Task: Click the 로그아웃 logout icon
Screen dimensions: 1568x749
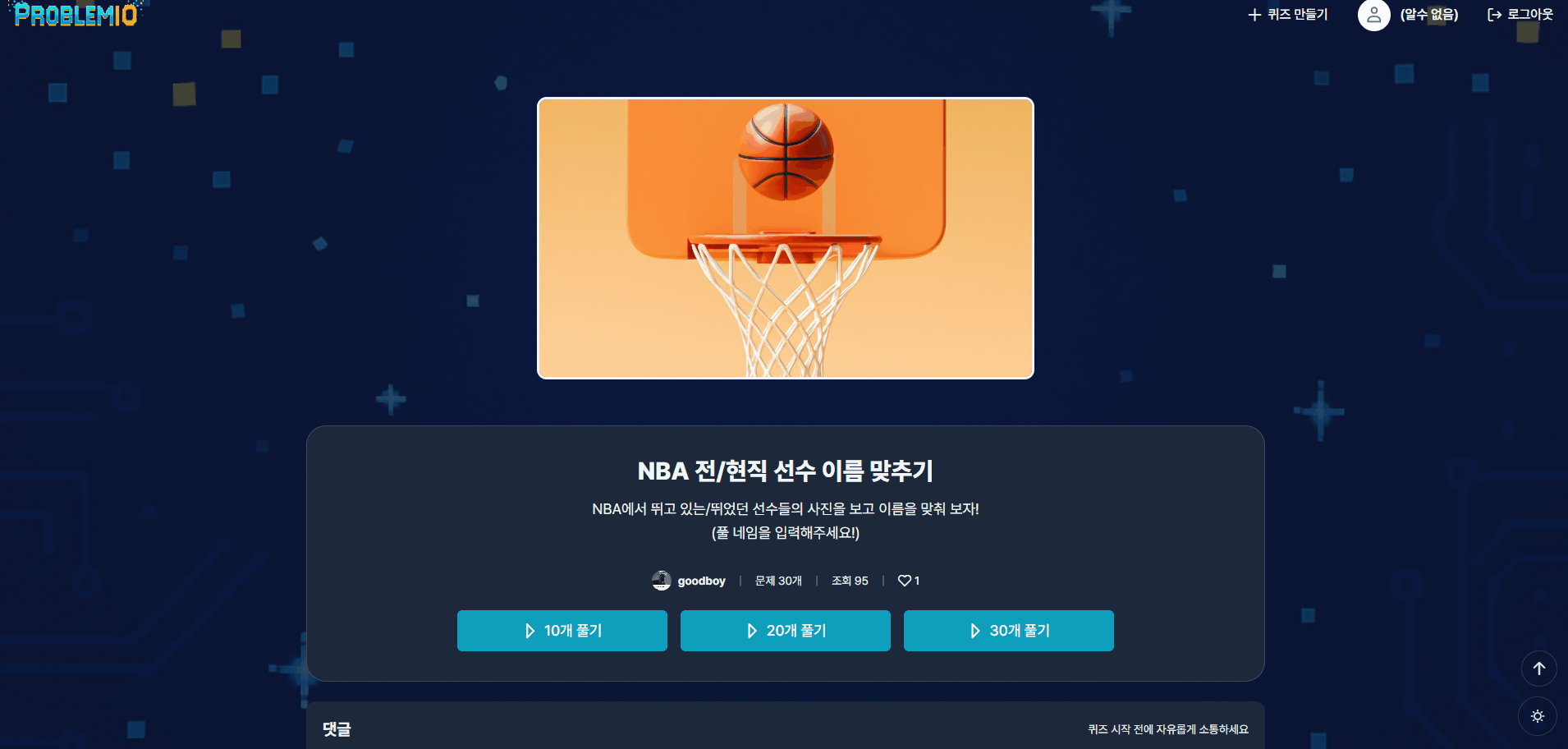Action: pyautogui.click(x=1495, y=15)
